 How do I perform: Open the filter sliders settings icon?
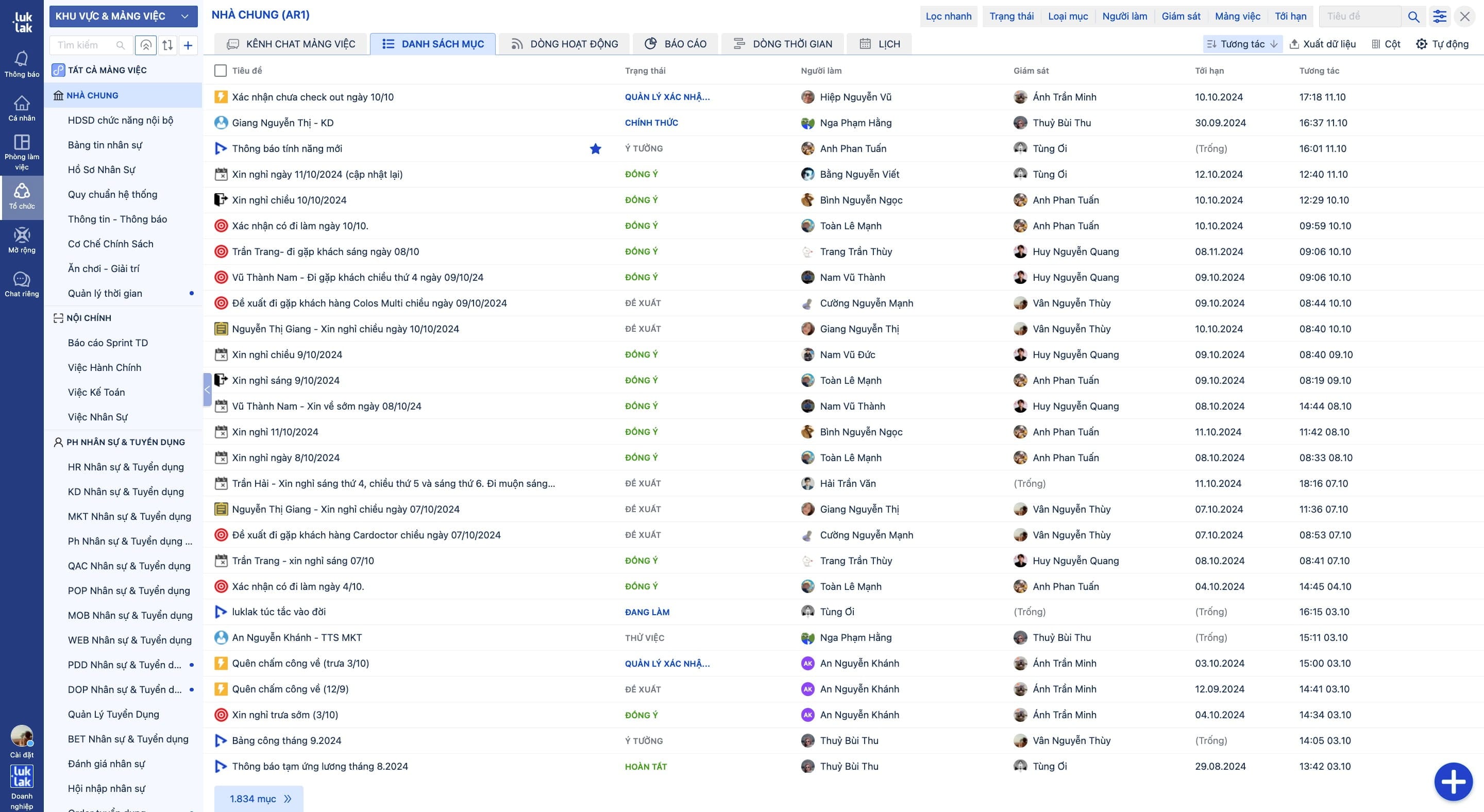pos(1439,16)
